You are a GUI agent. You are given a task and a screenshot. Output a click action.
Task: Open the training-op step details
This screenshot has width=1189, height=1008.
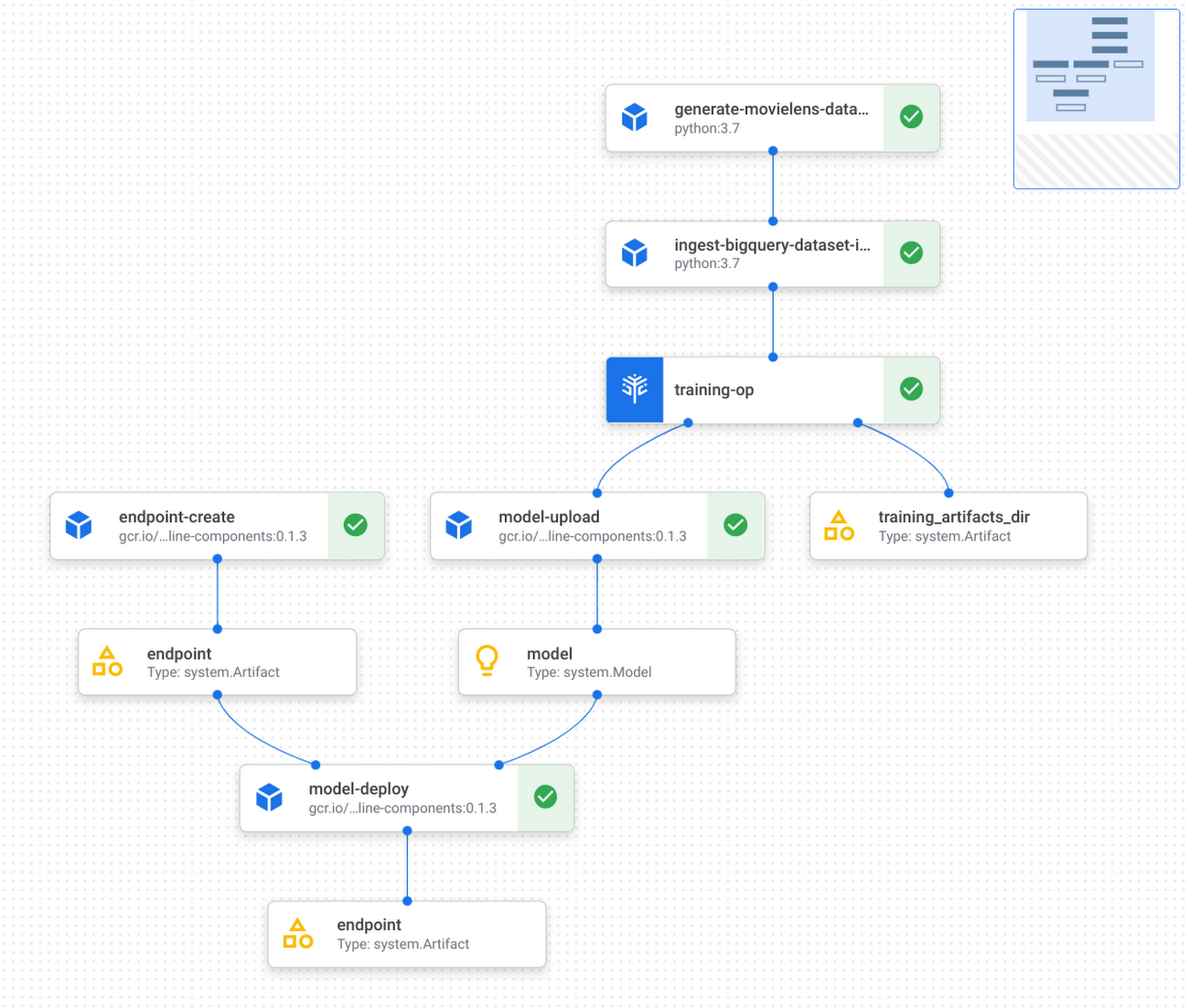773,390
